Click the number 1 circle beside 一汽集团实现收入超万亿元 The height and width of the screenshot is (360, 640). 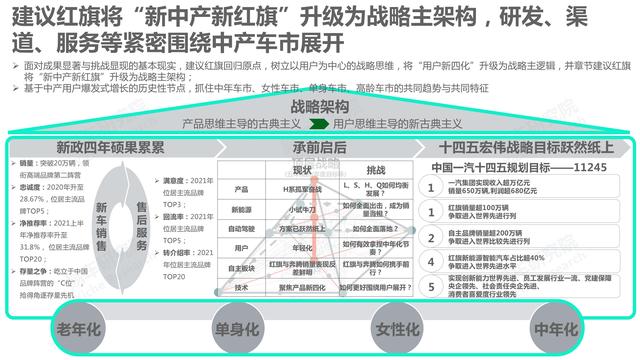click(x=431, y=187)
